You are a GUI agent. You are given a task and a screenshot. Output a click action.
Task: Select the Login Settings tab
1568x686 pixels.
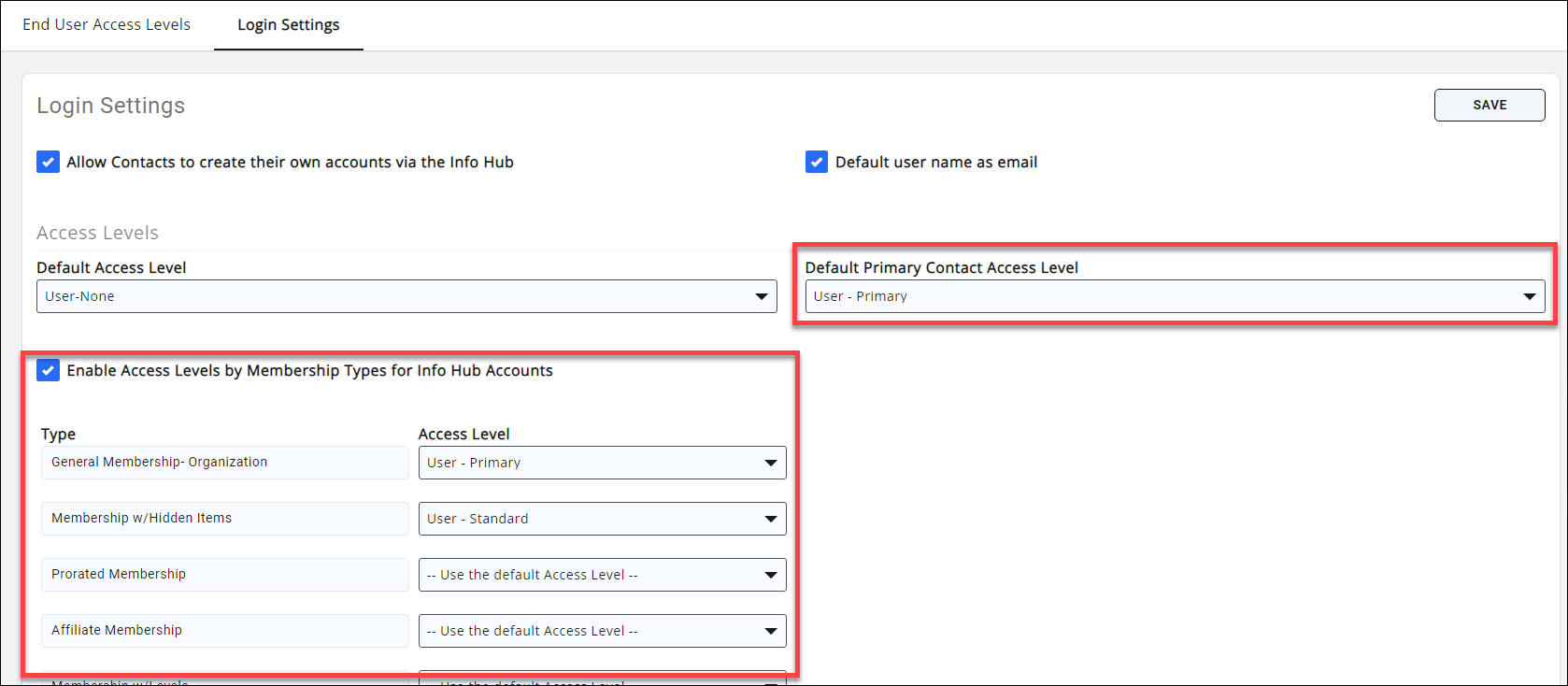click(x=288, y=25)
